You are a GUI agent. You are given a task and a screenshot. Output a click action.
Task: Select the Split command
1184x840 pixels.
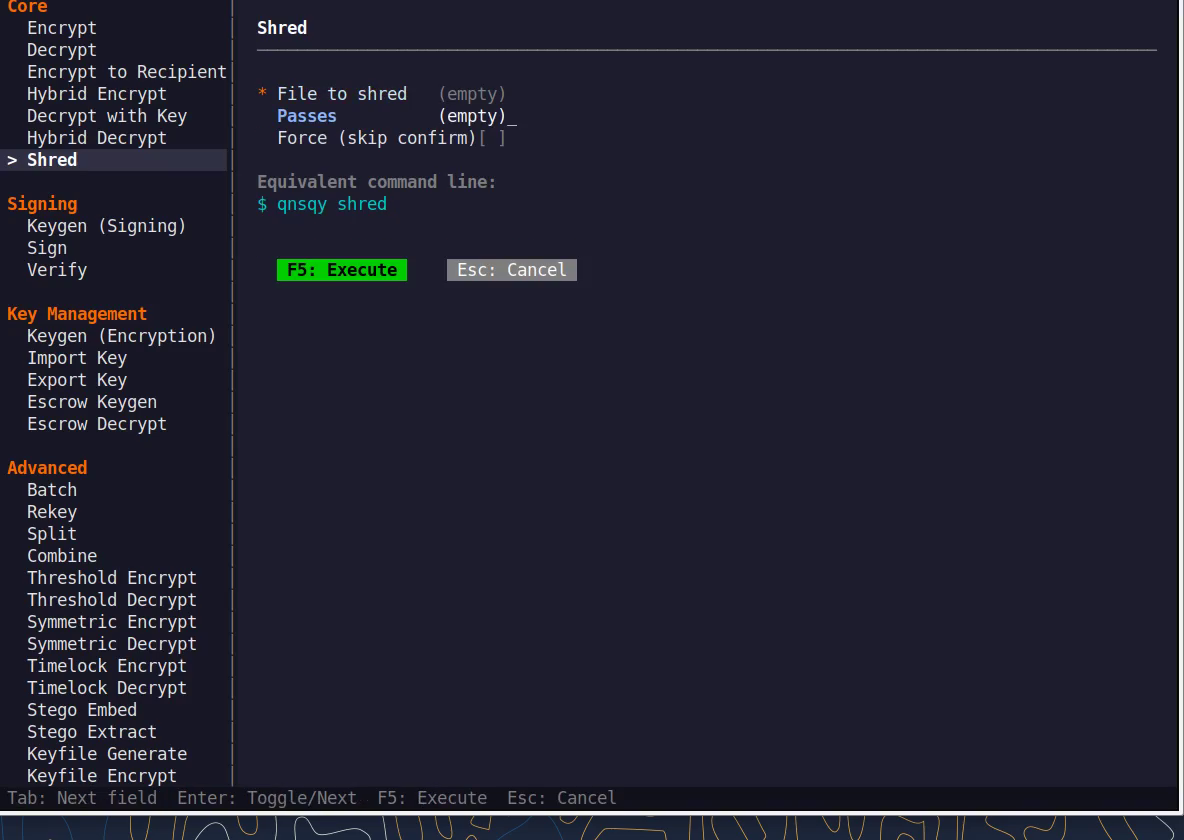(52, 533)
